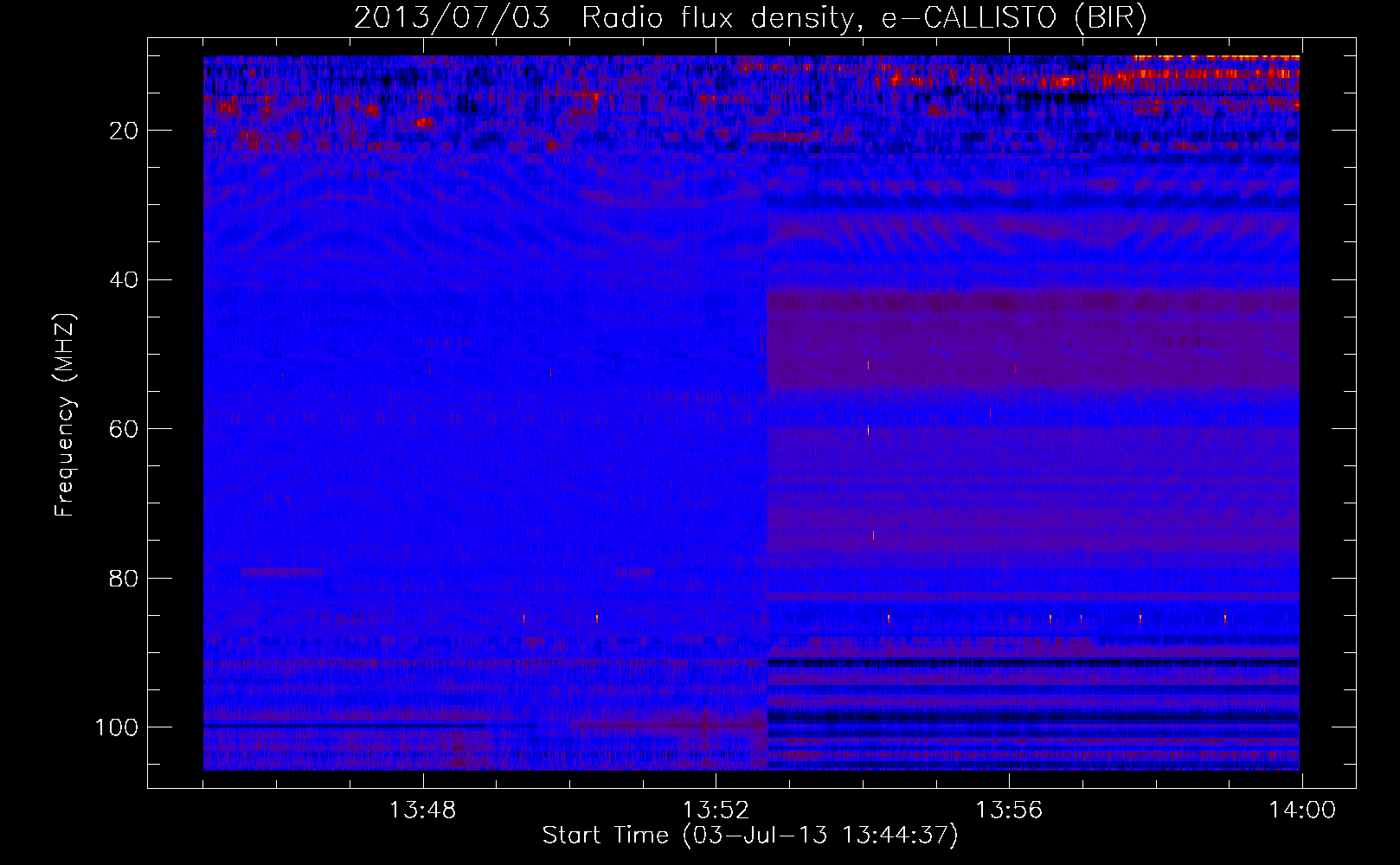1400x865 pixels.
Task: Click the 80 MHz frequency tick label
Action: (x=125, y=578)
